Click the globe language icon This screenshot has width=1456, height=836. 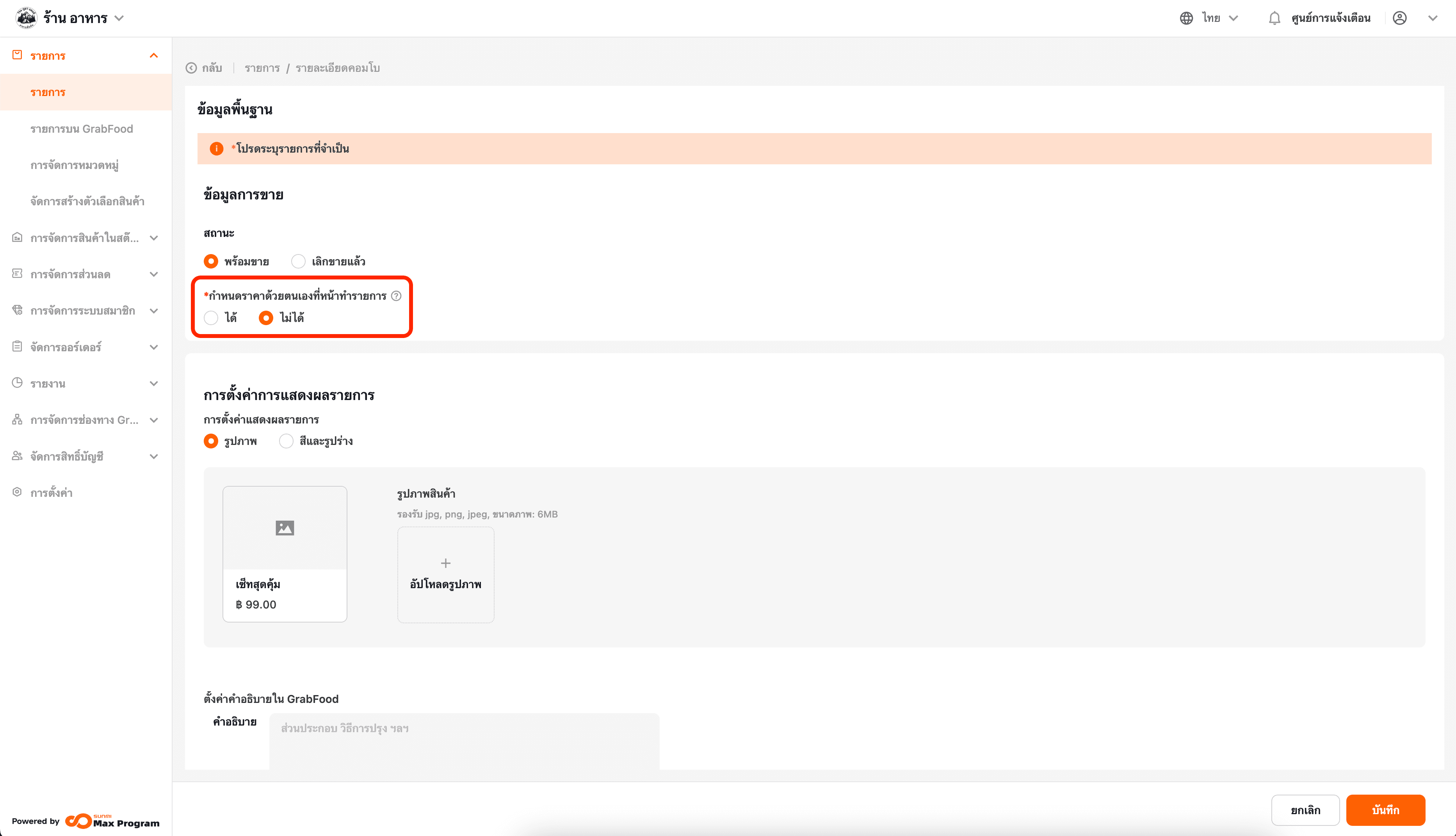click(x=1186, y=18)
